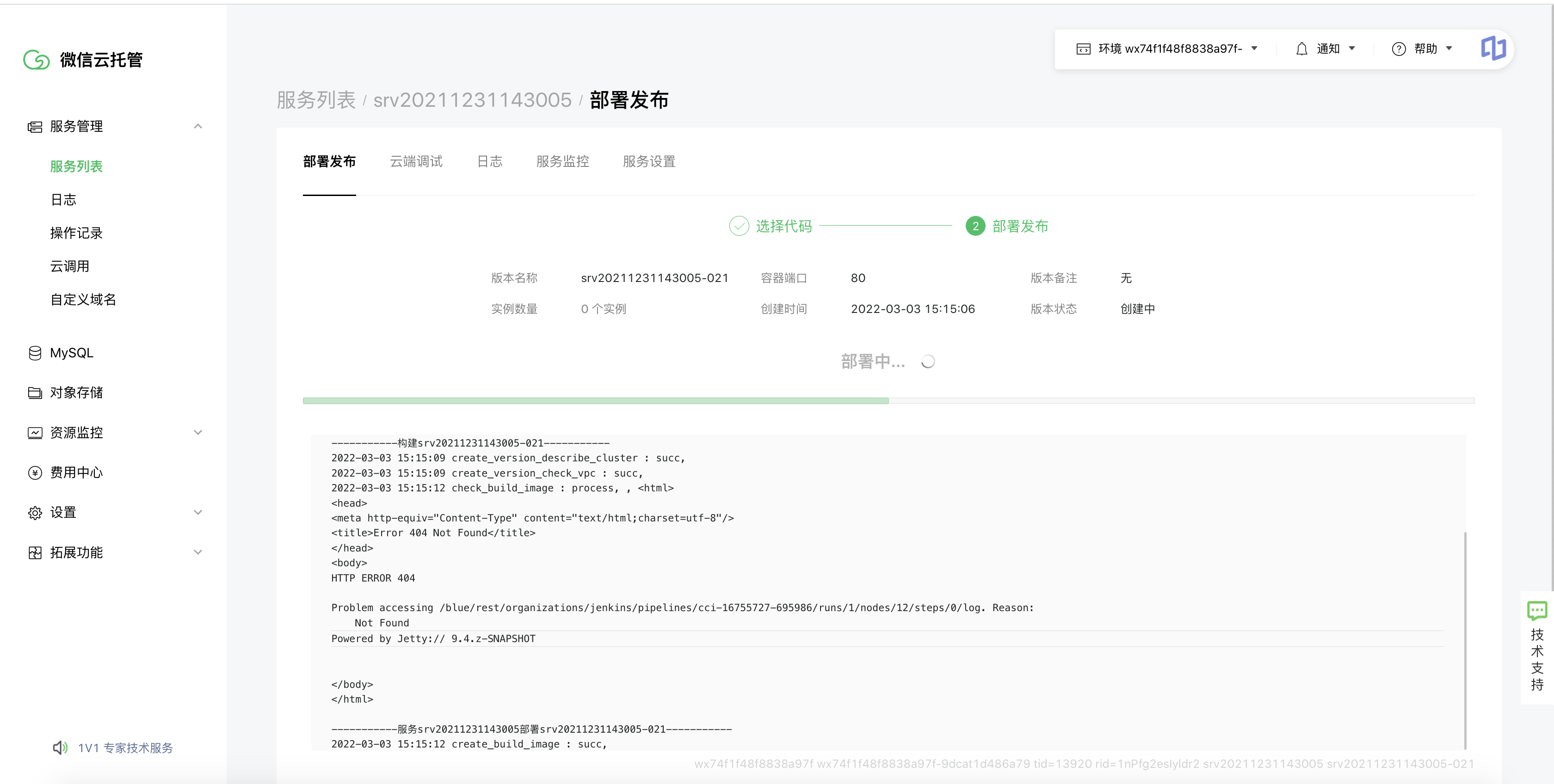Image resolution: width=1554 pixels, height=784 pixels.
Task: Click version name srv20211231143005-021
Action: click(x=654, y=278)
